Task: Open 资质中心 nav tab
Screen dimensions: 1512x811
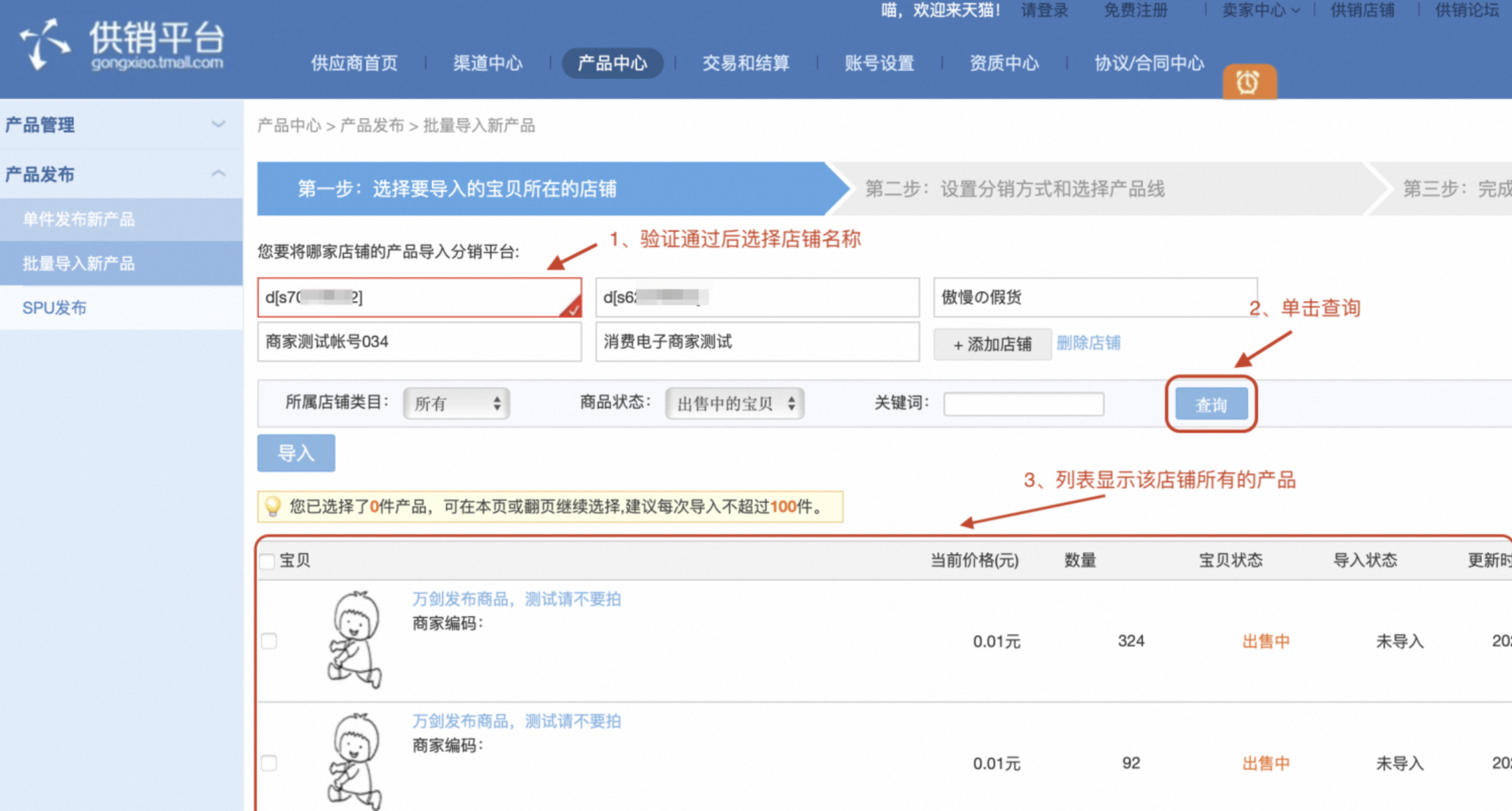Action: pyautogui.click(x=1004, y=63)
